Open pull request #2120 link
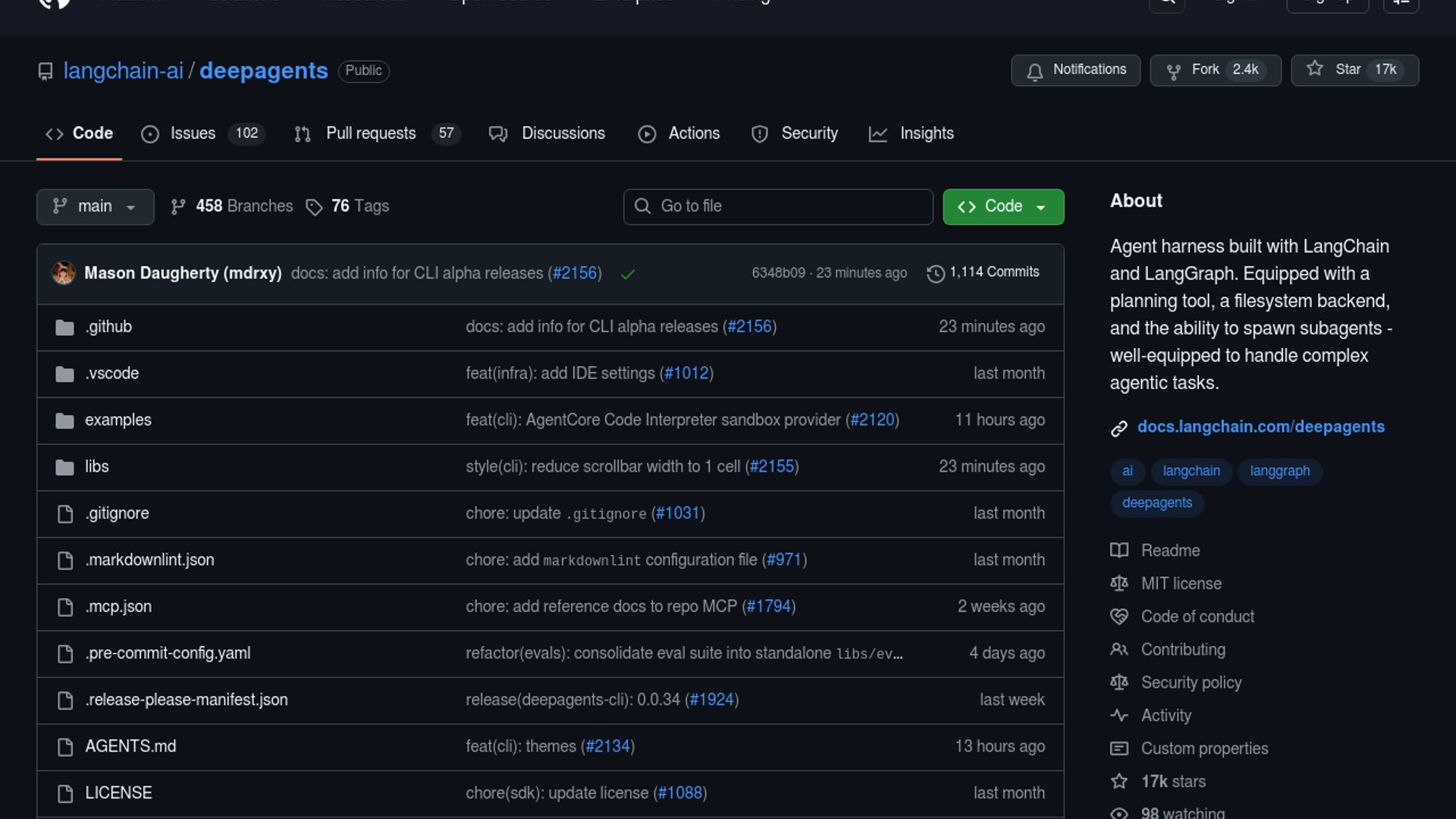 pyautogui.click(x=872, y=420)
